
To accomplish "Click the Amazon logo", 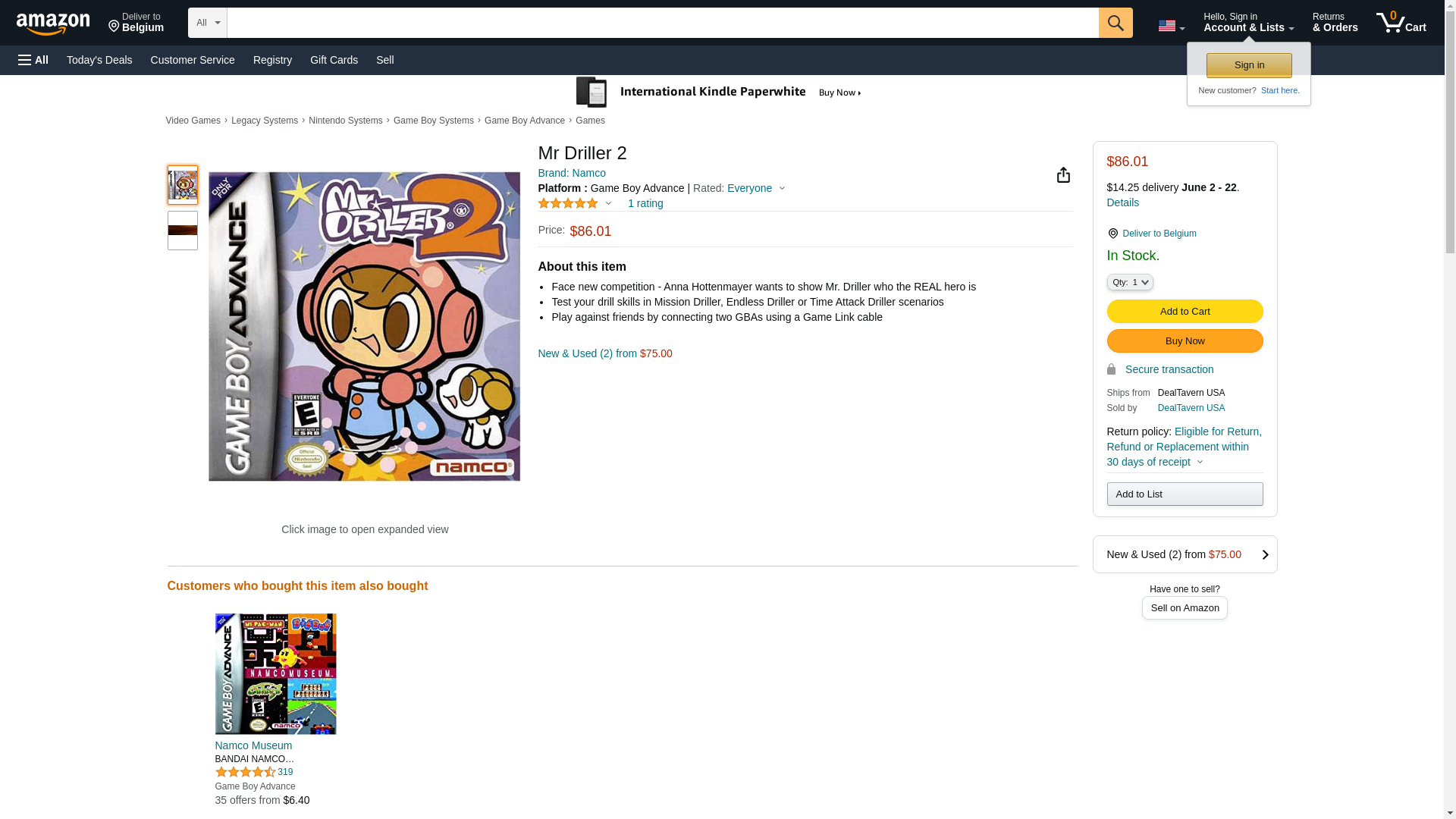I will 53,24.
